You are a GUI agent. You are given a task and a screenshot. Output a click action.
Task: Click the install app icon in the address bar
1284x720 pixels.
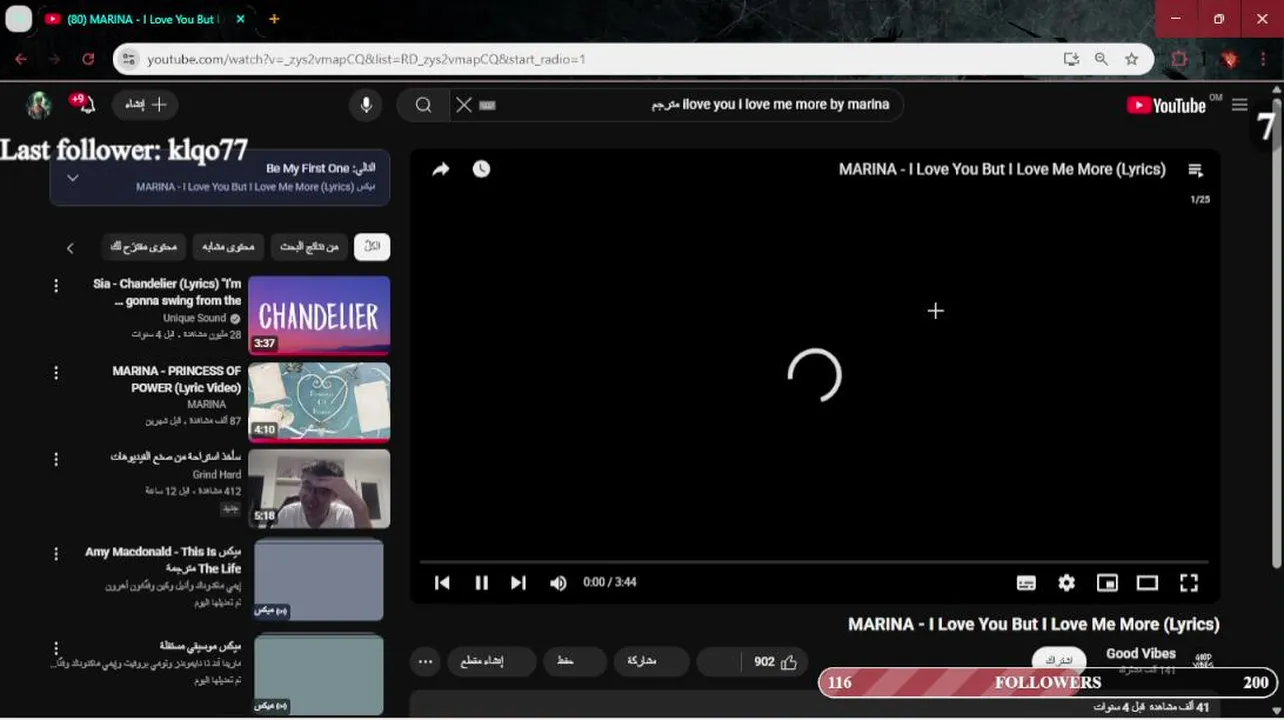point(1071,59)
